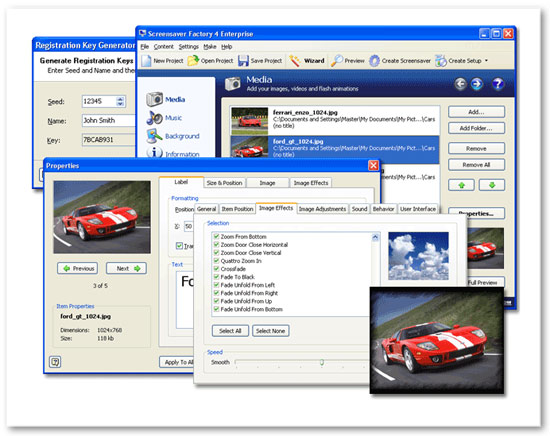
Task: Click the Seed stepper in Key Generator
Action: point(120,101)
